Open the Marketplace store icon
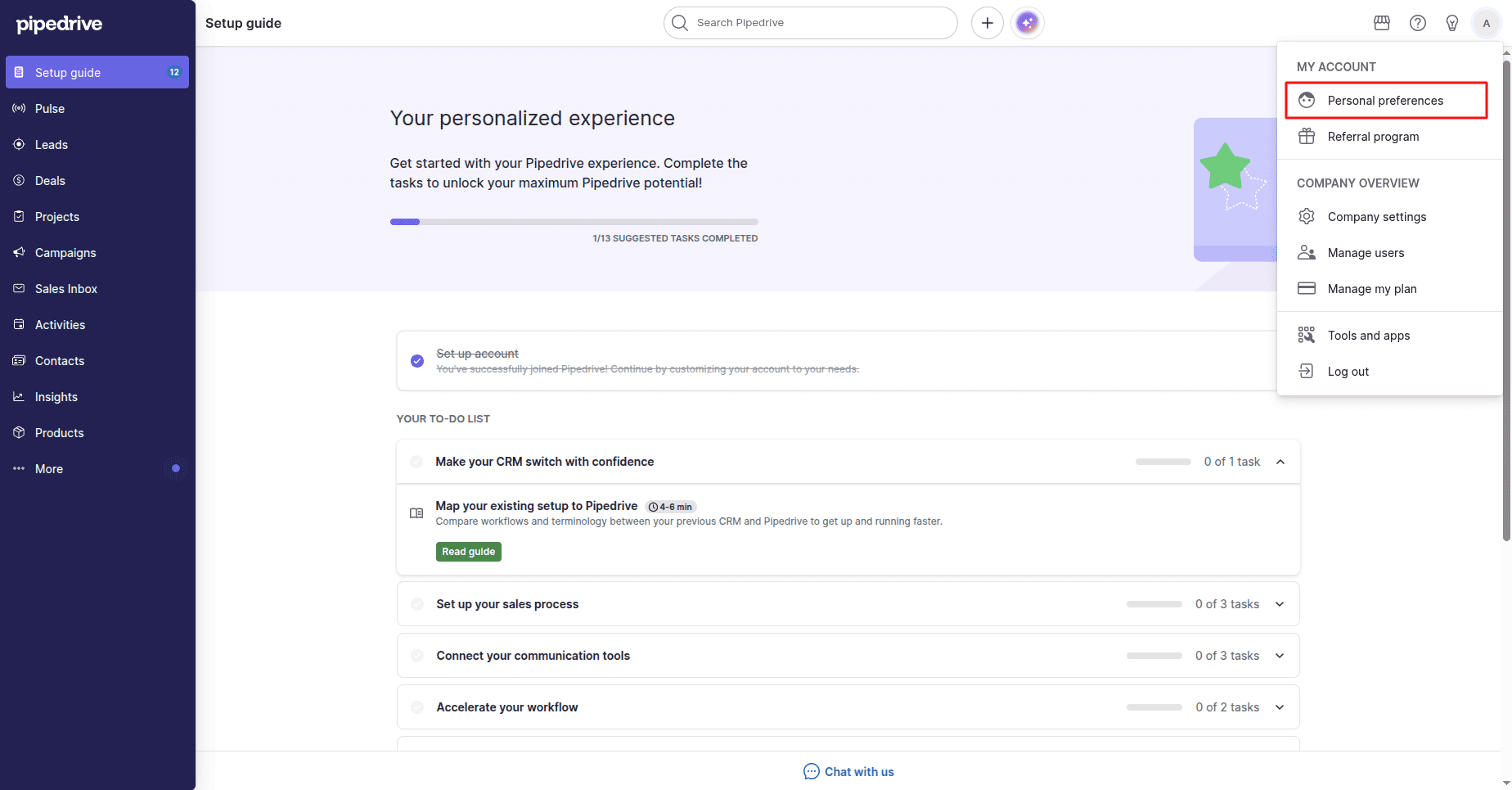The width and height of the screenshot is (1512, 790). pos(1382,23)
